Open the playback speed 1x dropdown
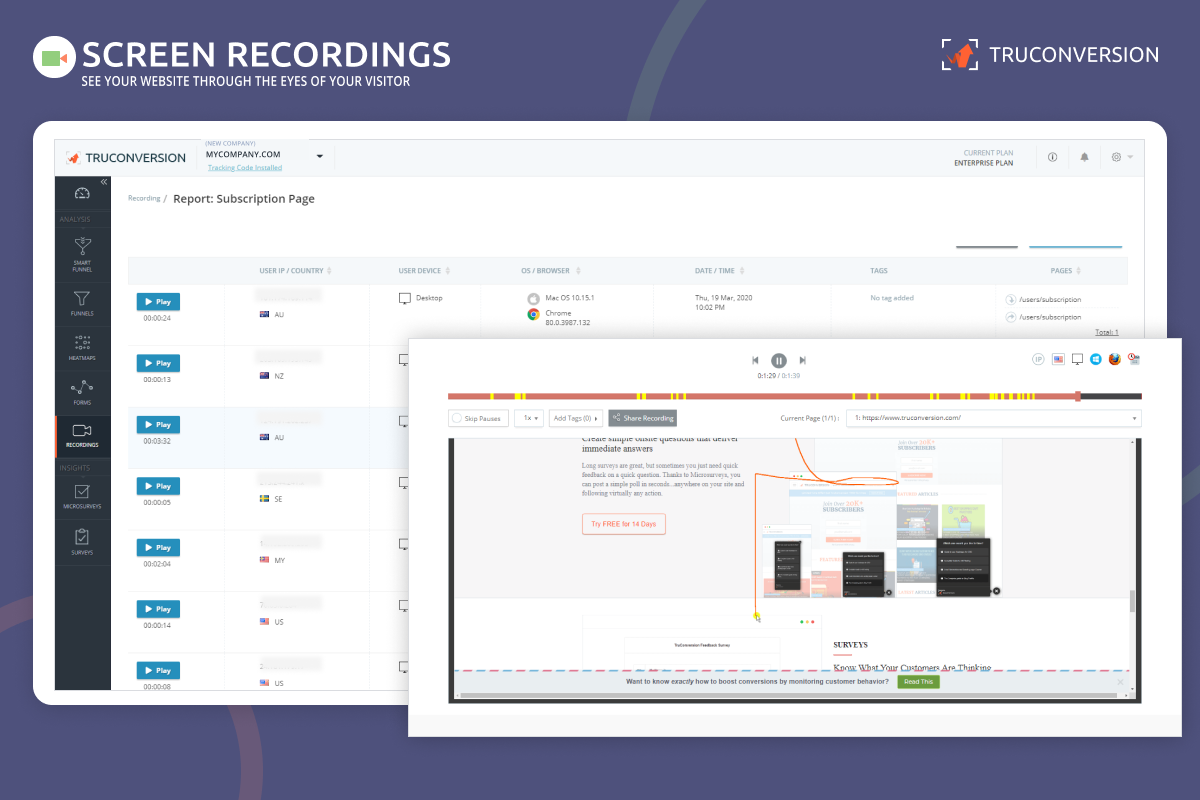 click(529, 418)
